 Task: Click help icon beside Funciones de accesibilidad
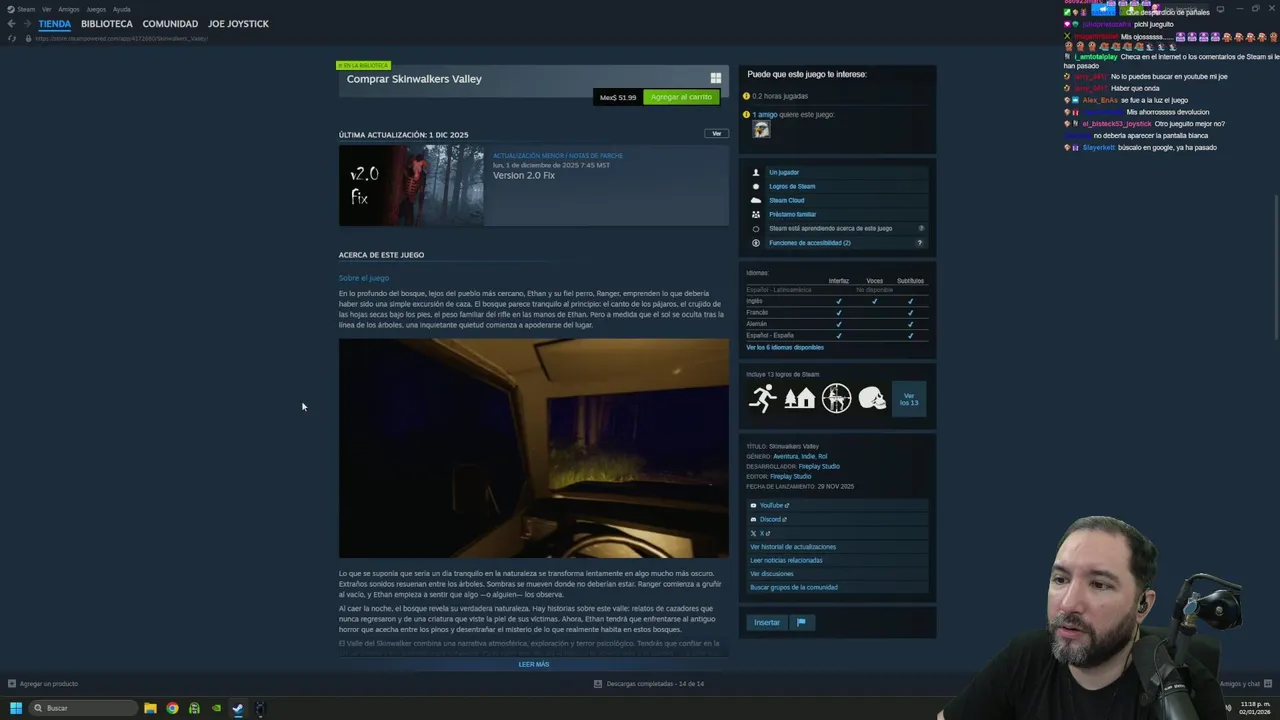(920, 242)
